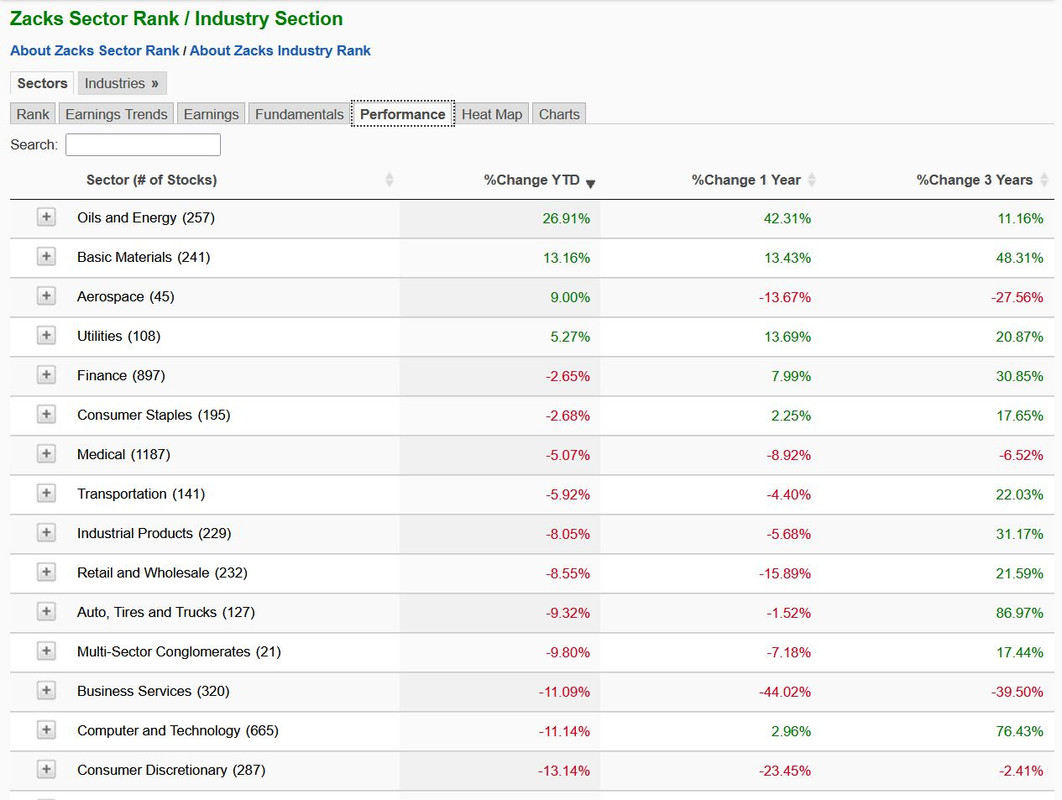Click the plus icon beside Medical
The width and height of the screenshot is (1062, 800).
46,454
